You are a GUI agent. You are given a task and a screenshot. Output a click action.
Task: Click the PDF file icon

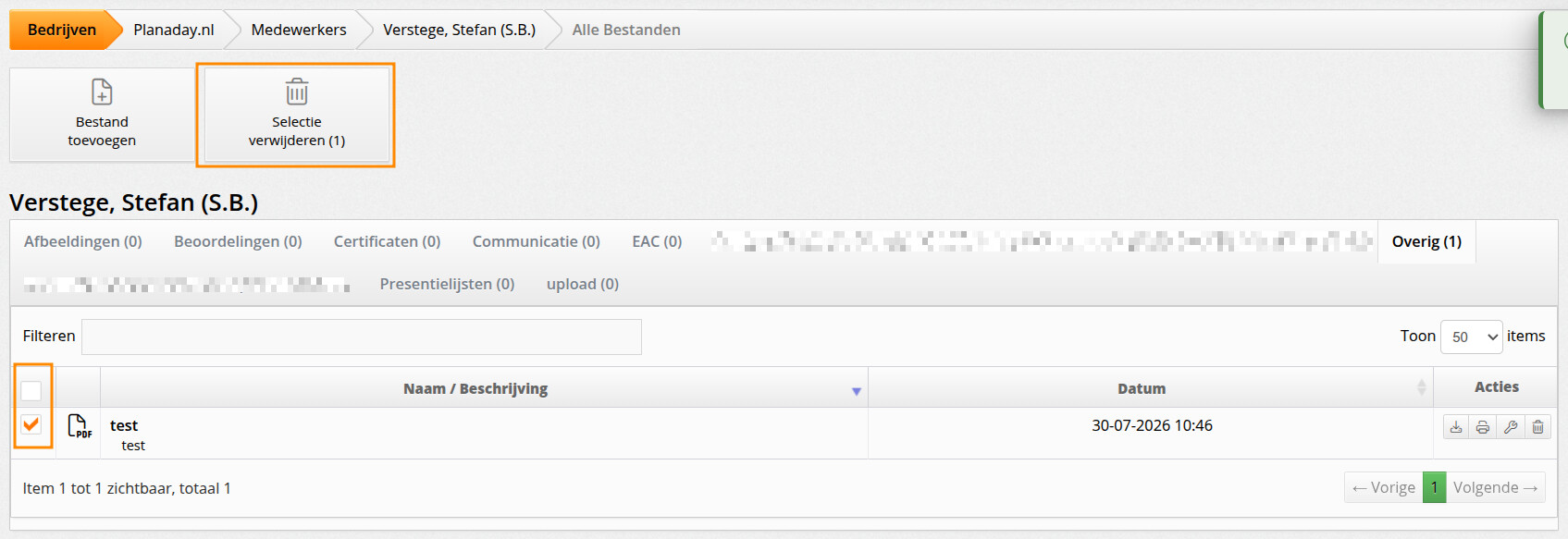[80, 426]
